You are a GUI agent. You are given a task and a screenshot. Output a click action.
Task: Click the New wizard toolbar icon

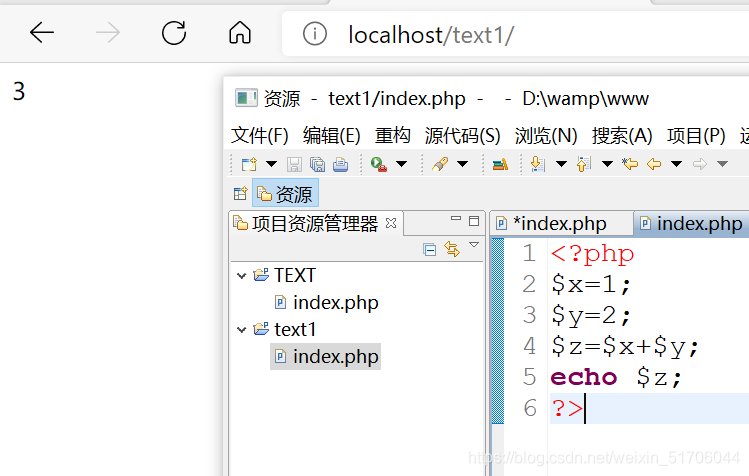(x=249, y=164)
